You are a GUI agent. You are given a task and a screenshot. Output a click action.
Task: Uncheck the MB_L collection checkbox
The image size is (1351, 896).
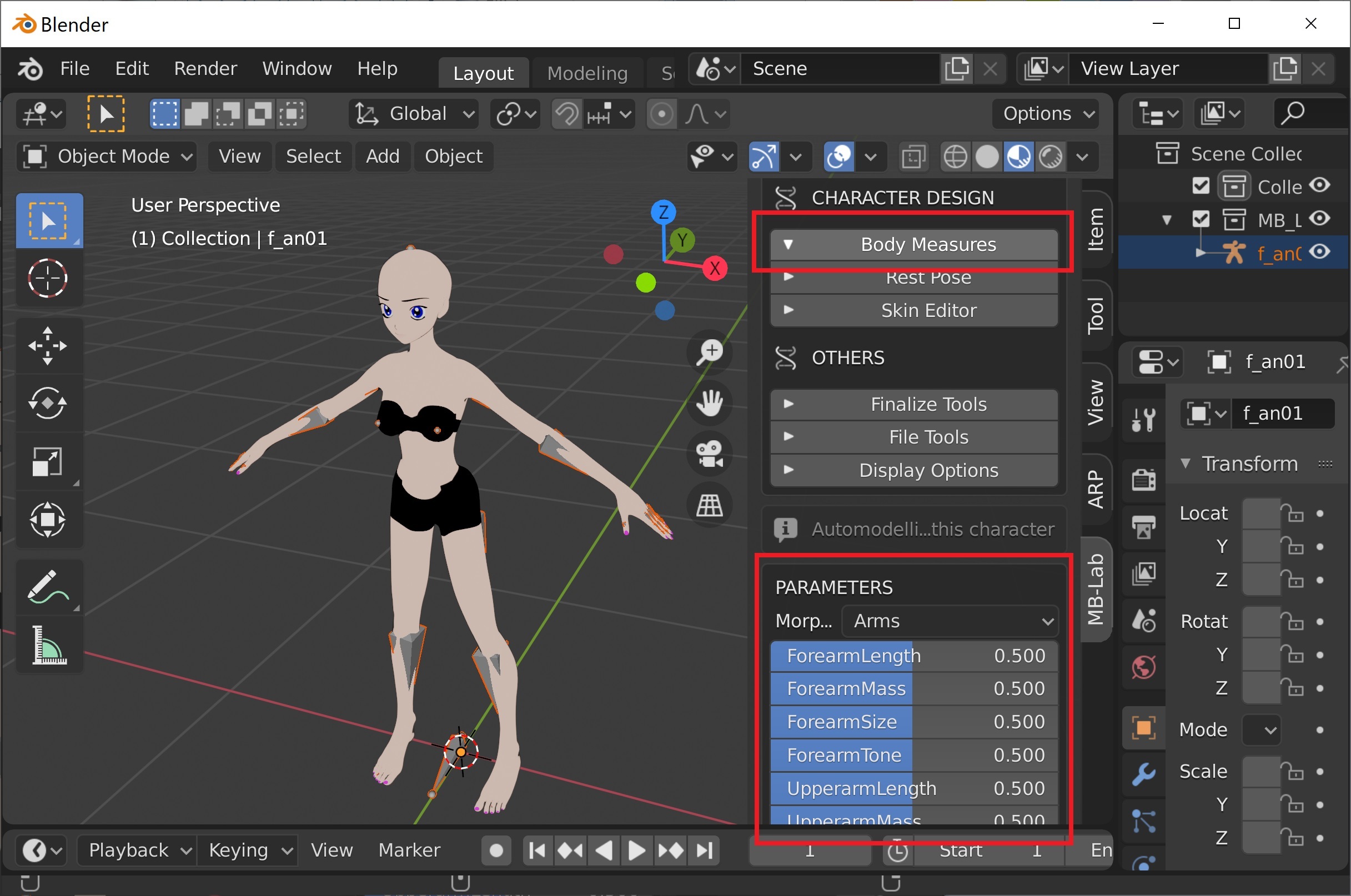[1201, 219]
